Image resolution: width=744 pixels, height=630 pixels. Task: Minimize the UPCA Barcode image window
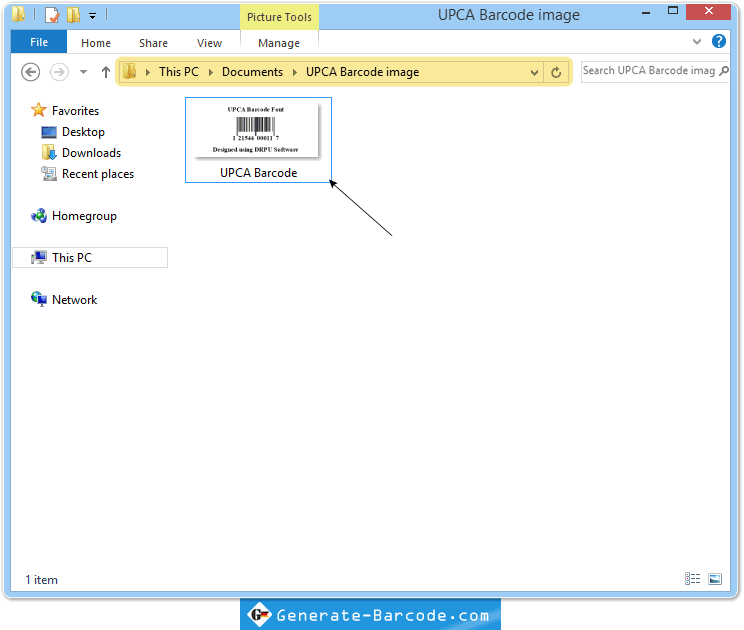point(646,13)
